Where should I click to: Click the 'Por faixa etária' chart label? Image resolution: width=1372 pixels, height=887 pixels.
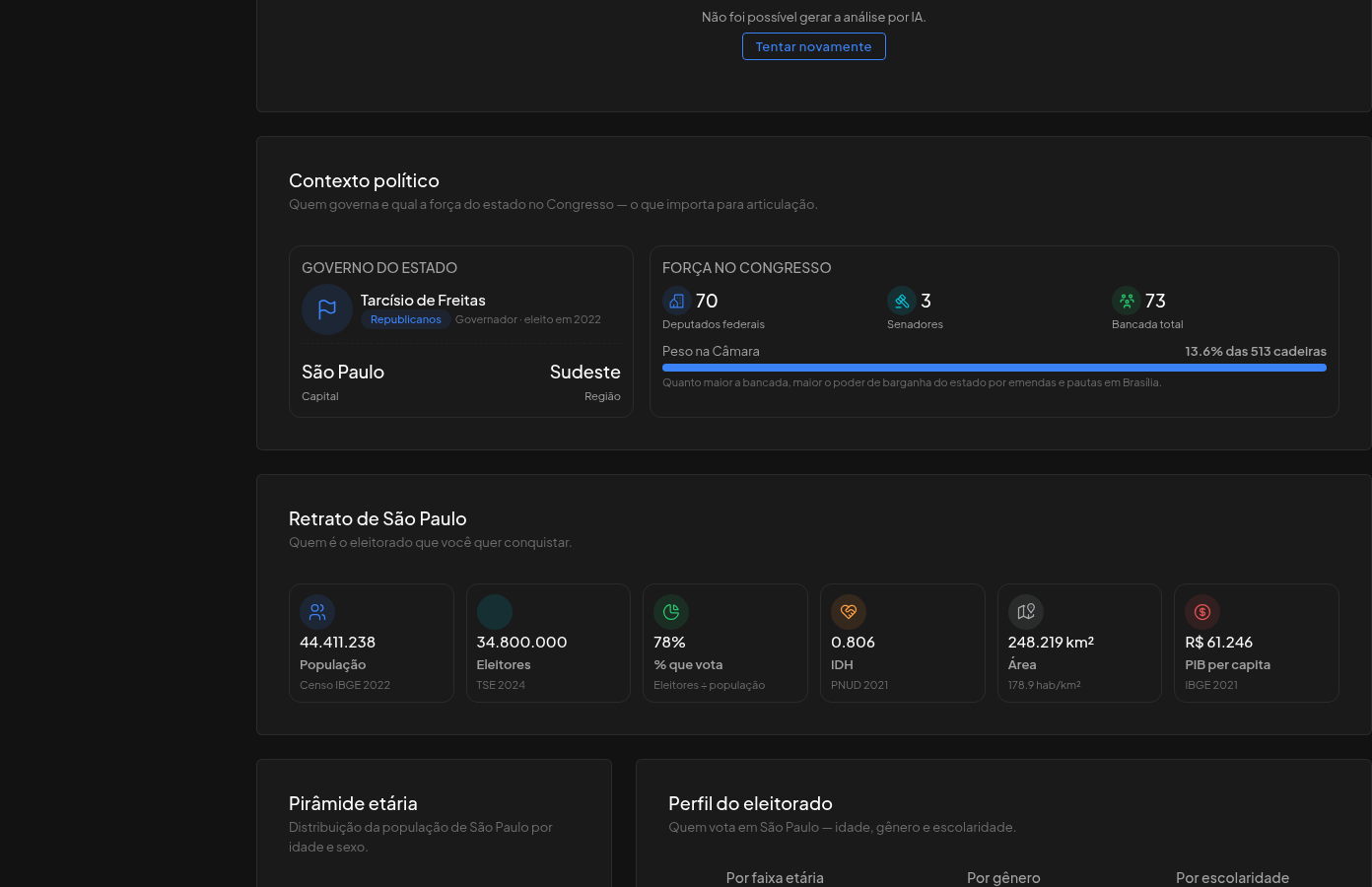pos(775,878)
